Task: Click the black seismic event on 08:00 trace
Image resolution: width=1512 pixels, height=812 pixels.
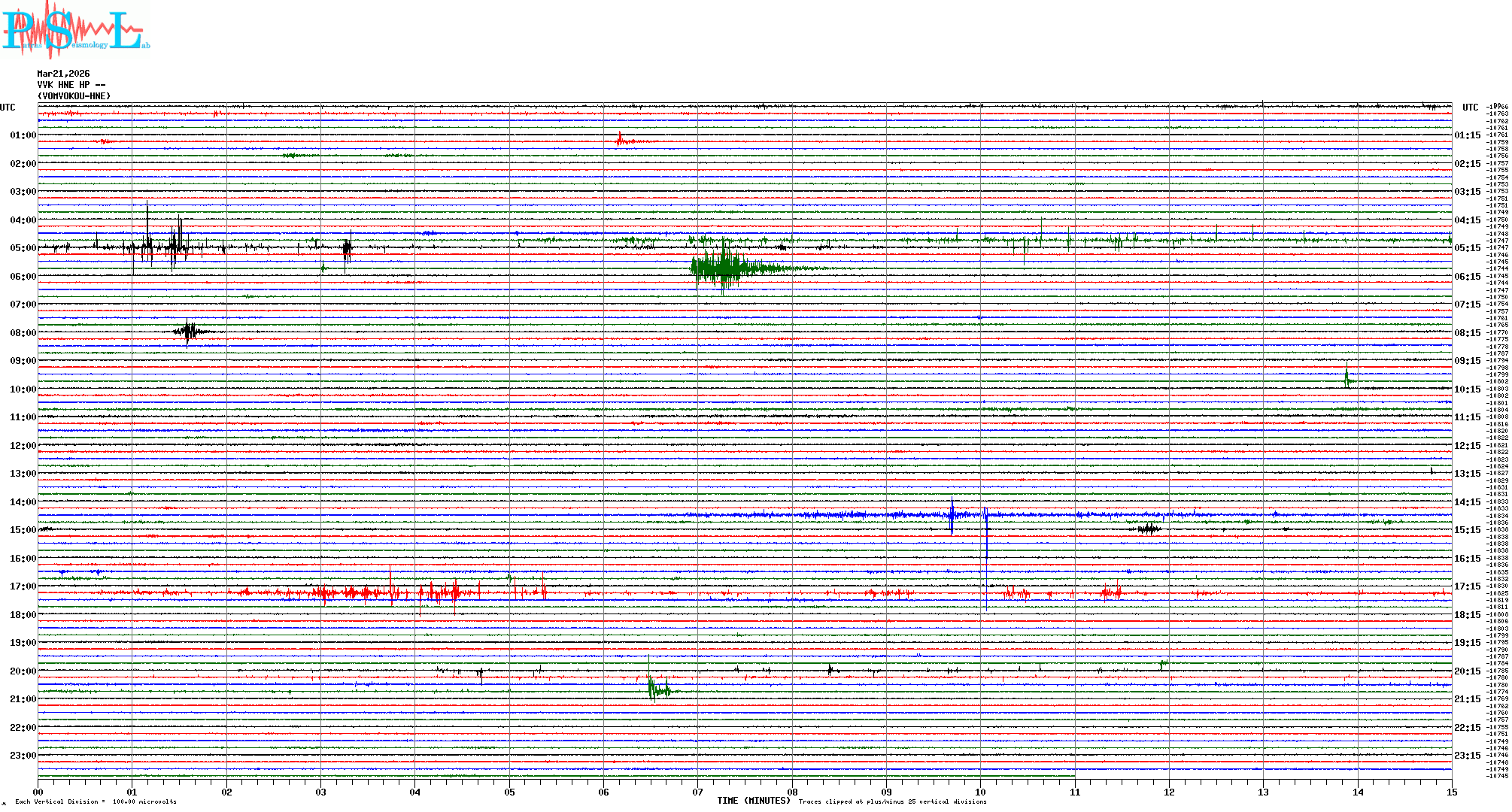Action: [189, 332]
